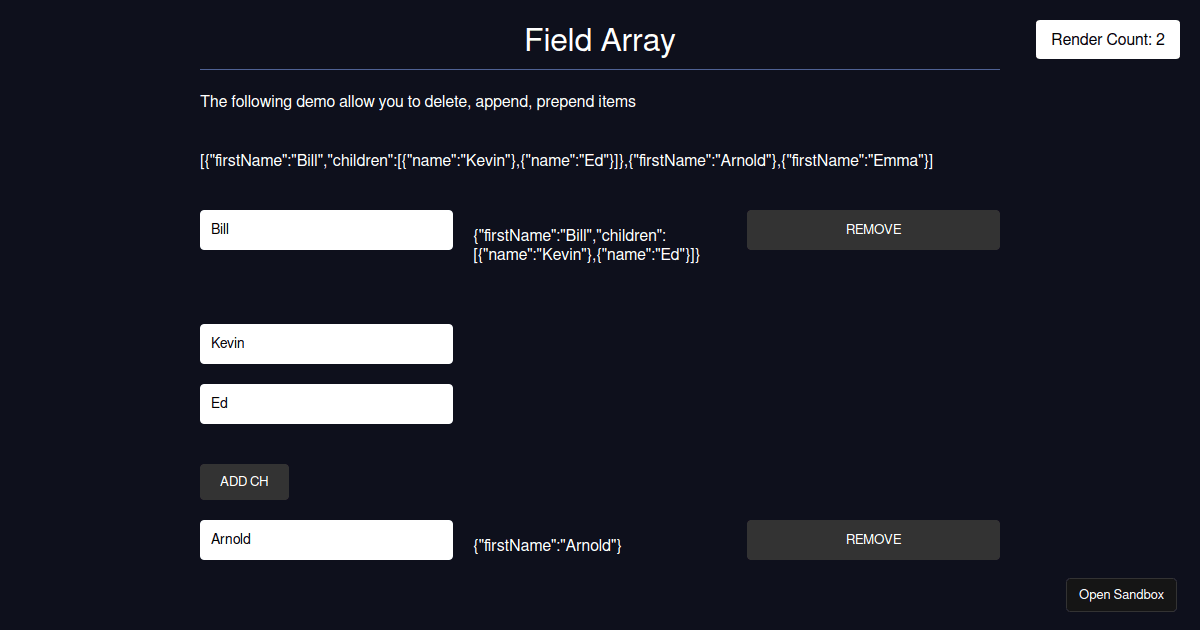Click the JSON preview beside the Bill input

click(586, 245)
